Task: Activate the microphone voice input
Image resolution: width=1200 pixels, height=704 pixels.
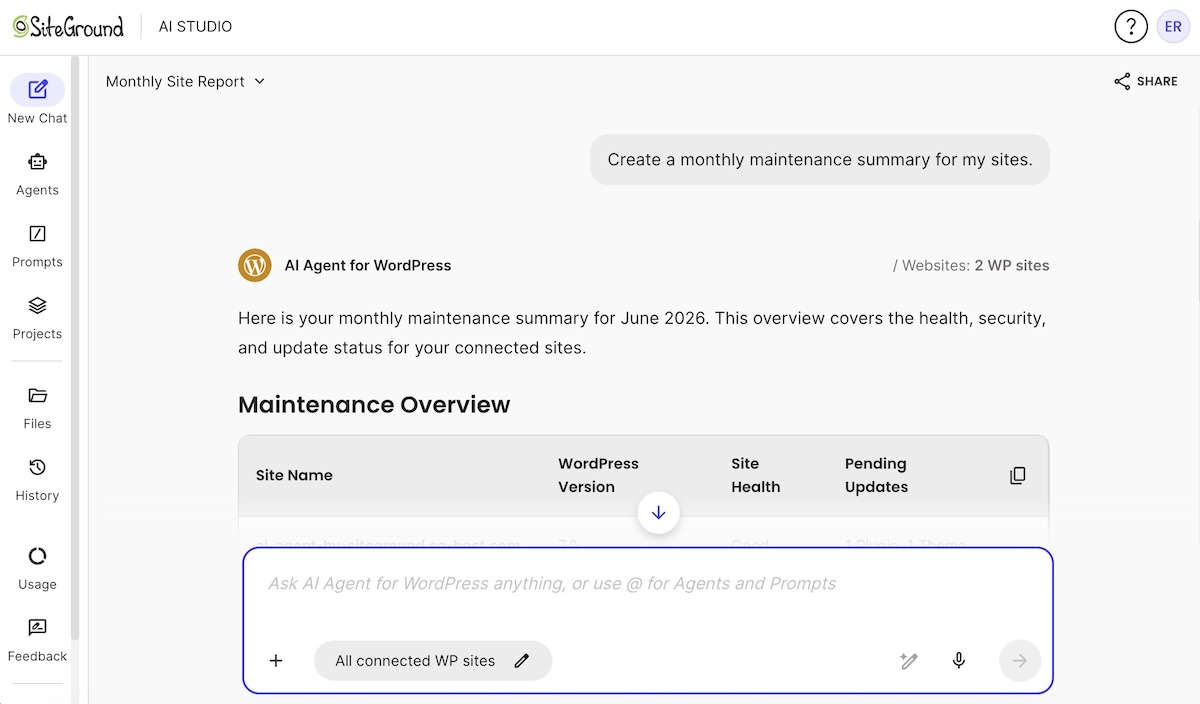Action: [959, 661]
